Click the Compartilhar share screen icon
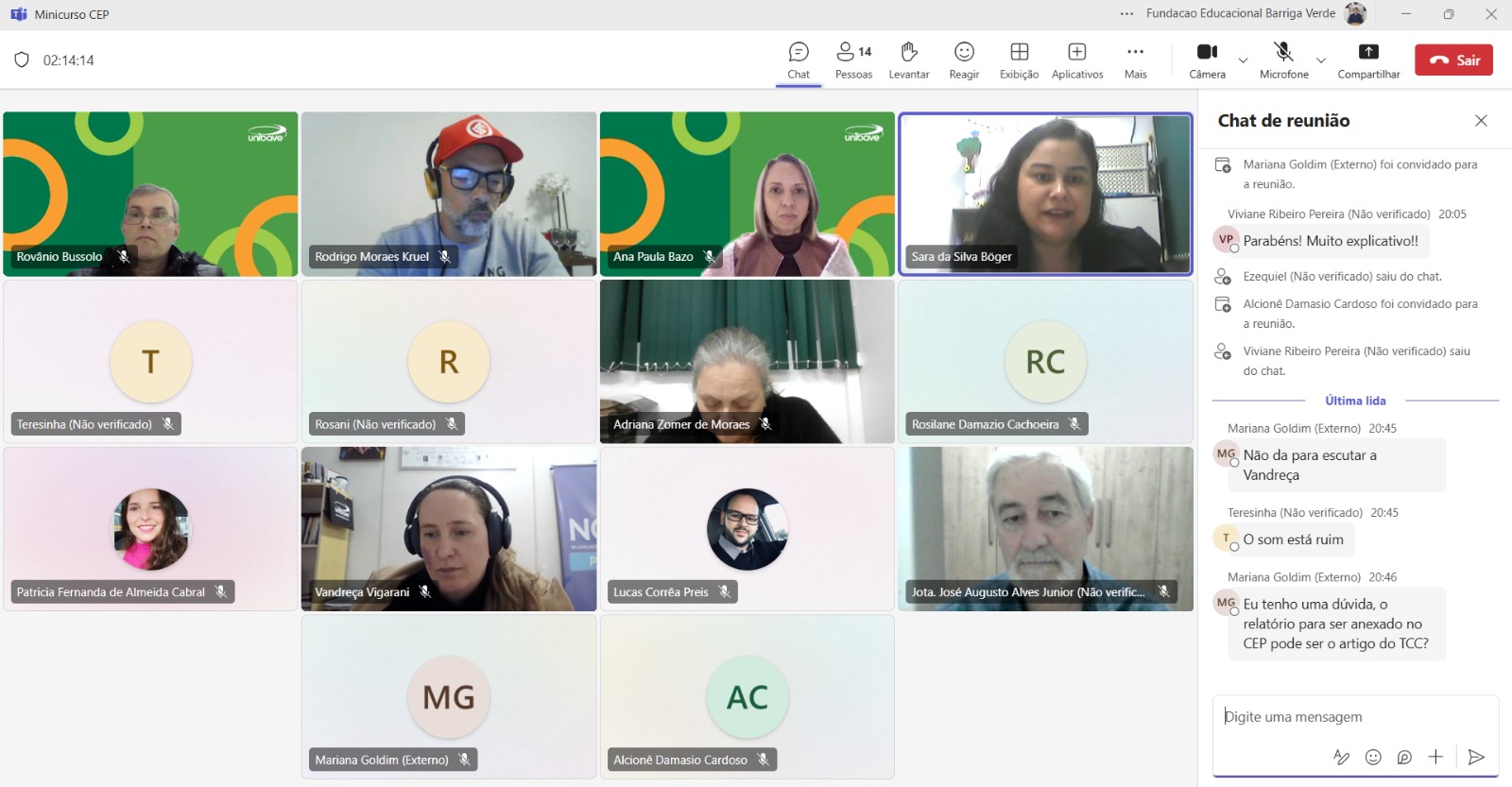 pos(1367,60)
